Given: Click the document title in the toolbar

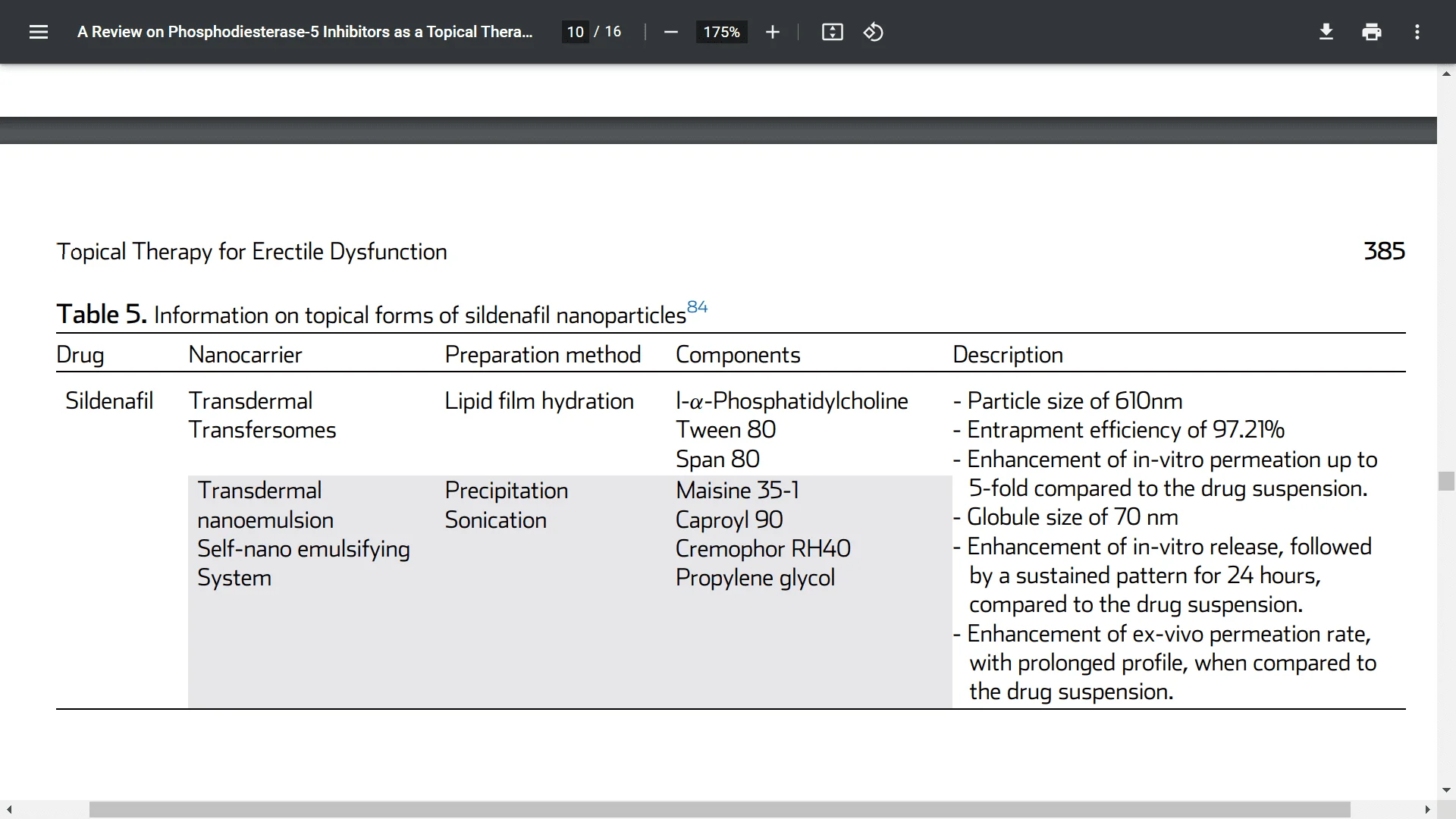Looking at the screenshot, I should [305, 32].
